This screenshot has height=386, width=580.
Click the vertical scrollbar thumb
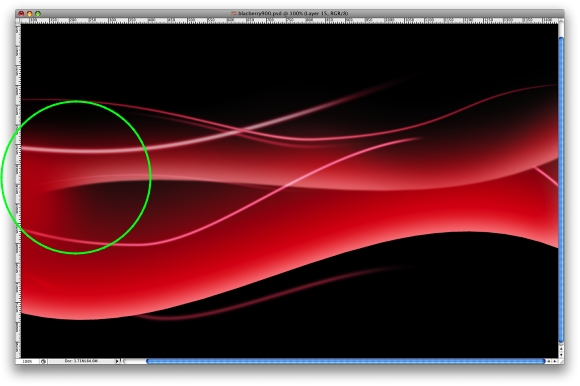[x=561, y=190]
